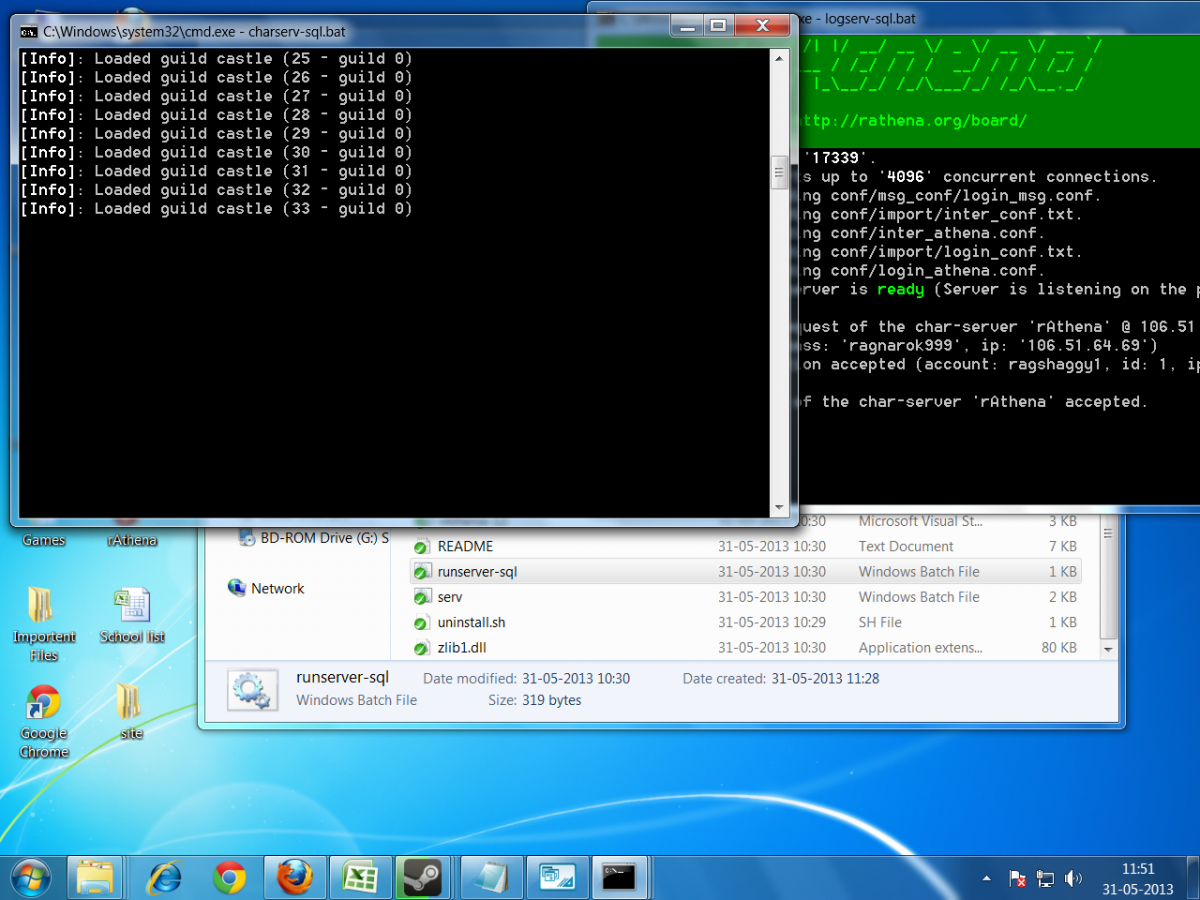The height and width of the screenshot is (900, 1200).
Task: Open Steam from the taskbar
Action: [x=423, y=878]
